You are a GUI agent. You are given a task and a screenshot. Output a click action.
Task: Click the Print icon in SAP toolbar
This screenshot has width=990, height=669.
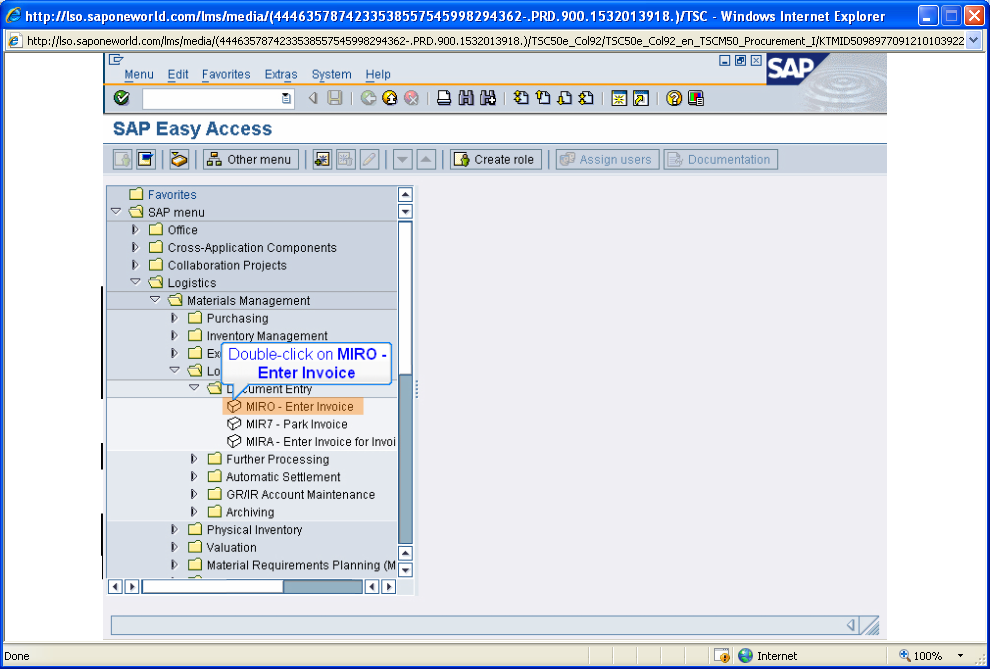tap(444, 98)
